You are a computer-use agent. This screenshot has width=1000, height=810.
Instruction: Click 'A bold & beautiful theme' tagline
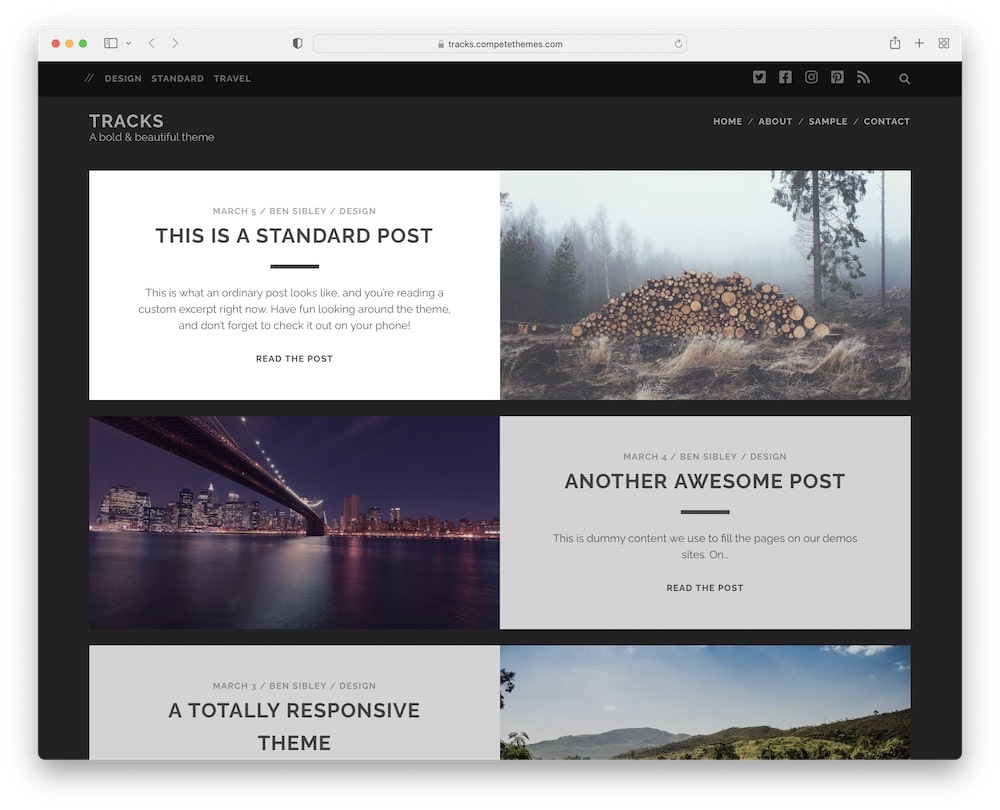pos(152,137)
